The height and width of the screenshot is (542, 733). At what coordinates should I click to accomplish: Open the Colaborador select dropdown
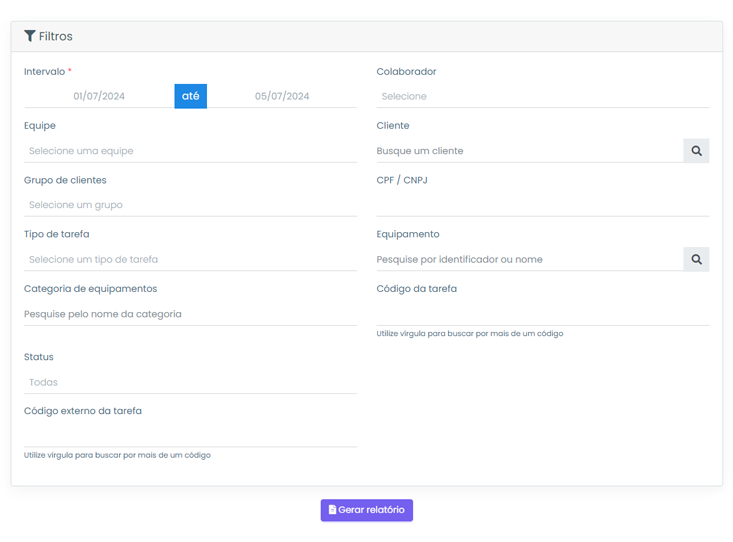542,96
